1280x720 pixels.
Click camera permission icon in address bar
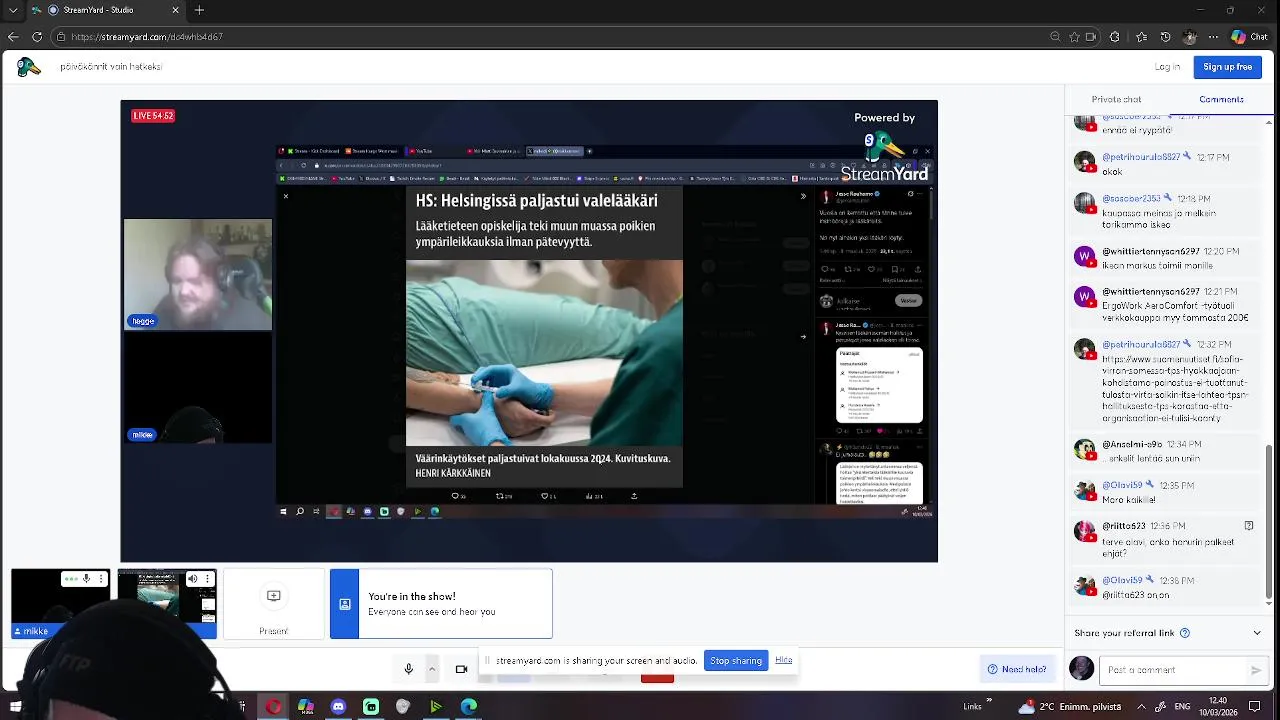pos(1092,37)
